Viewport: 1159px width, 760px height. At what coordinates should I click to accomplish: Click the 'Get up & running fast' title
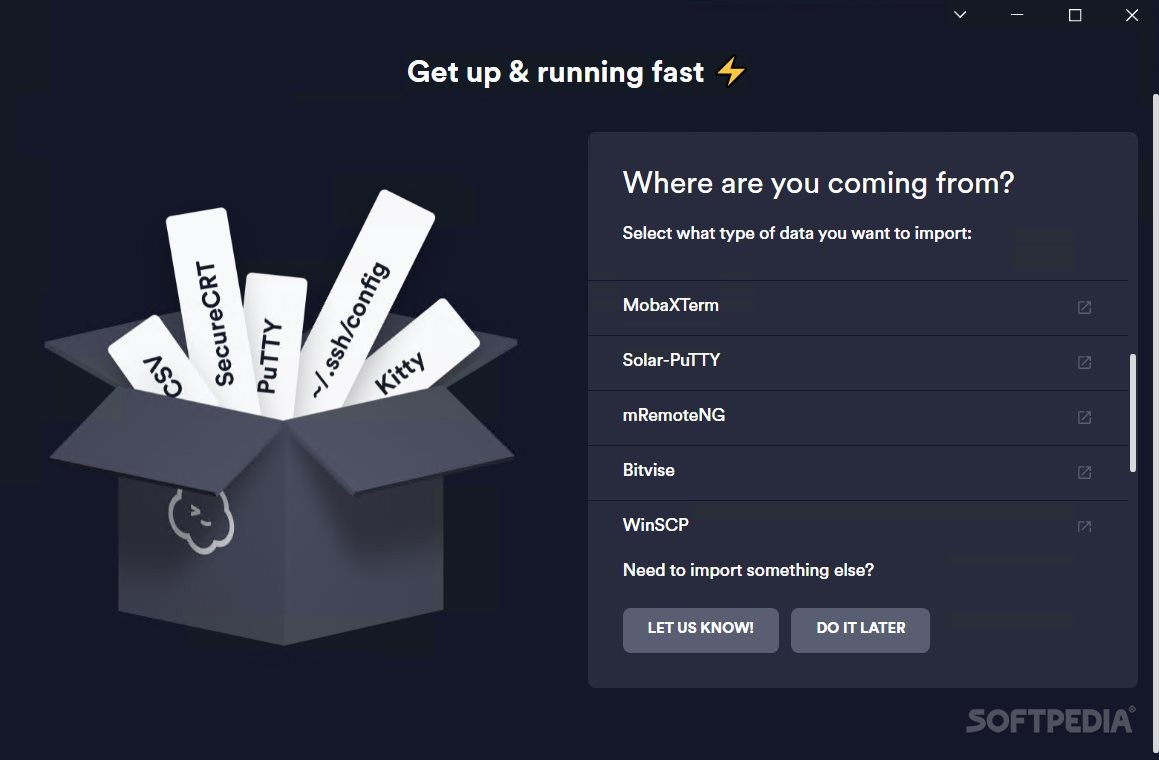click(x=555, y=72)
